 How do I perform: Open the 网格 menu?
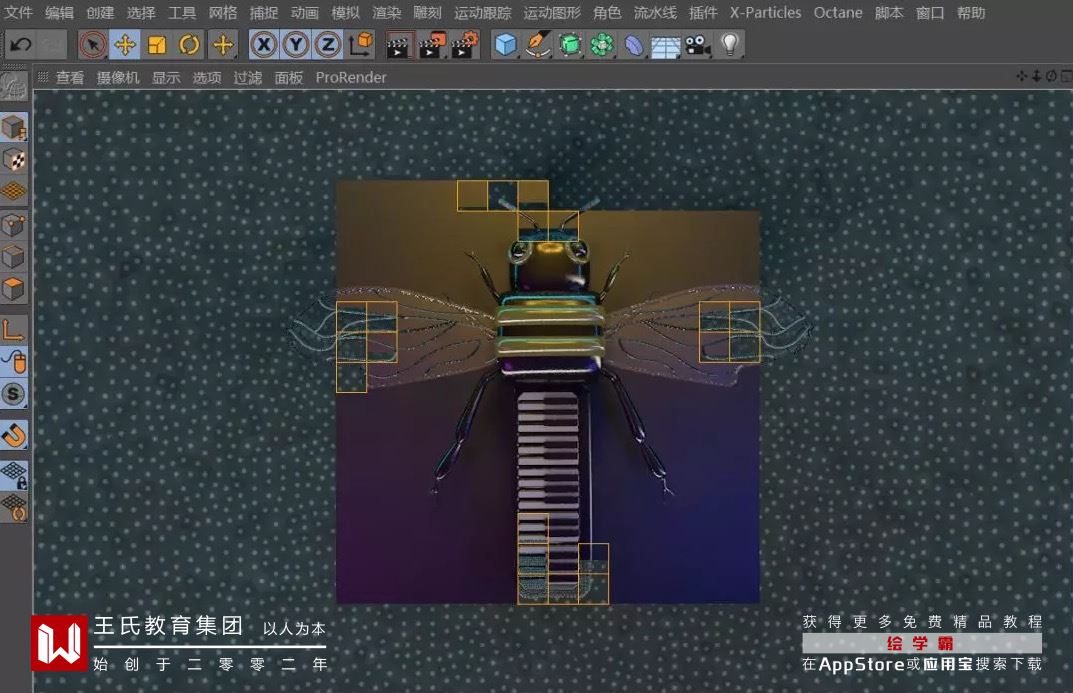(222, 12)
